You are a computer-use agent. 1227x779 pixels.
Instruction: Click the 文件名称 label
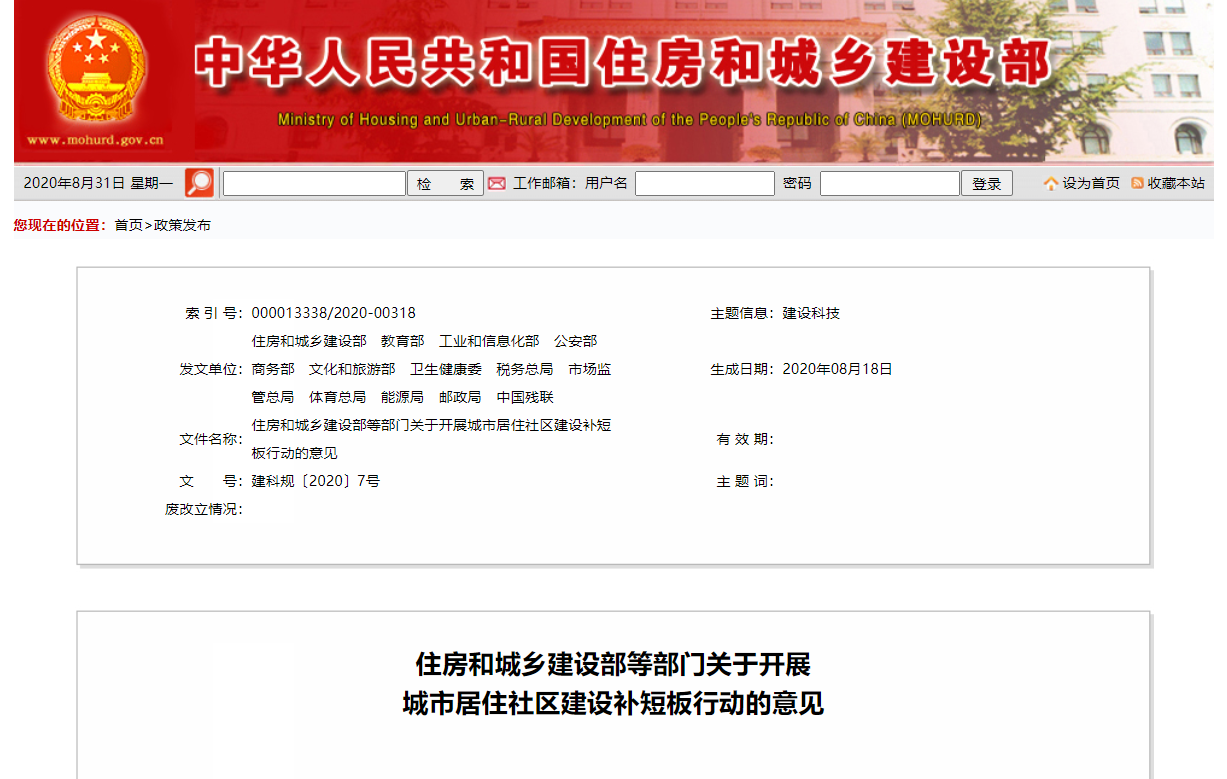click(x=211, y=439)
